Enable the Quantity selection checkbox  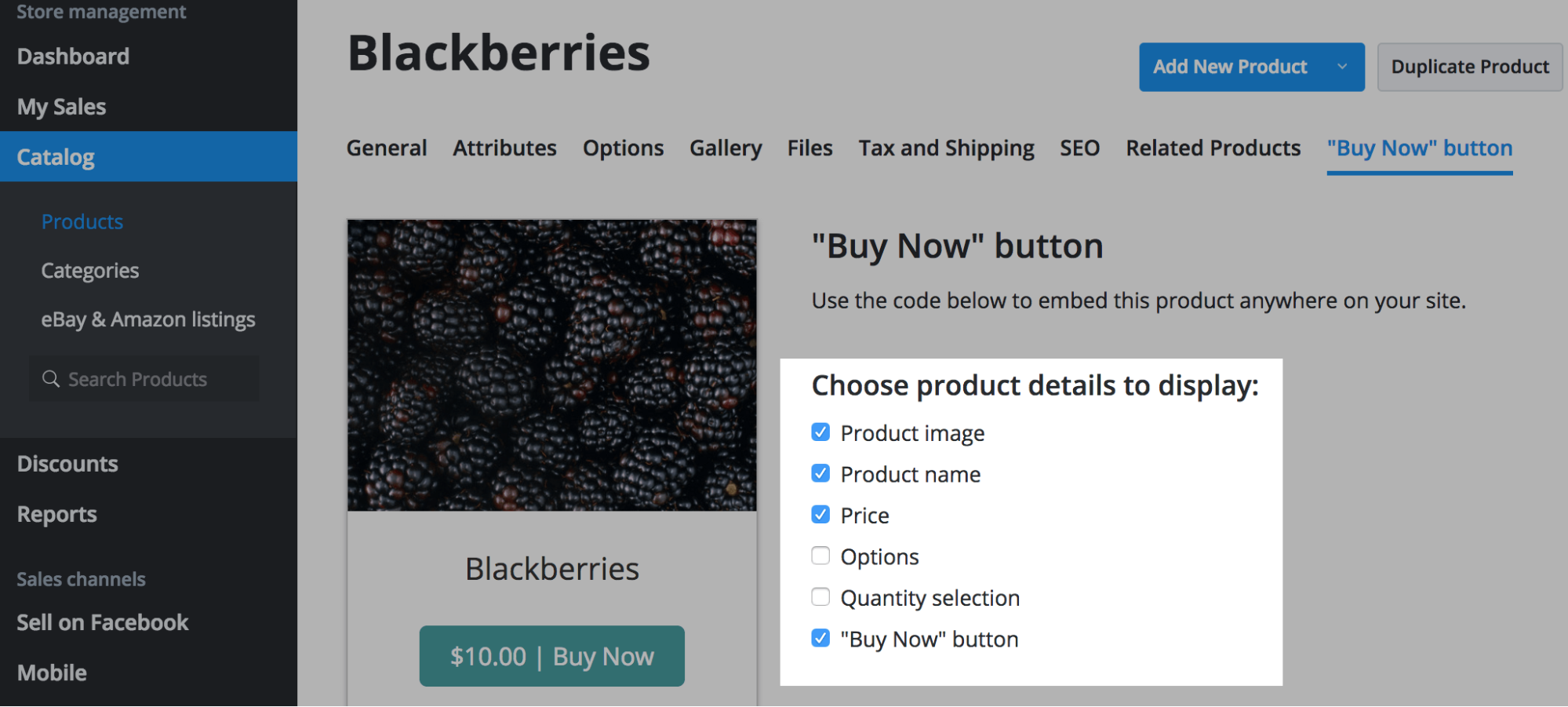(x=820, y=597)
